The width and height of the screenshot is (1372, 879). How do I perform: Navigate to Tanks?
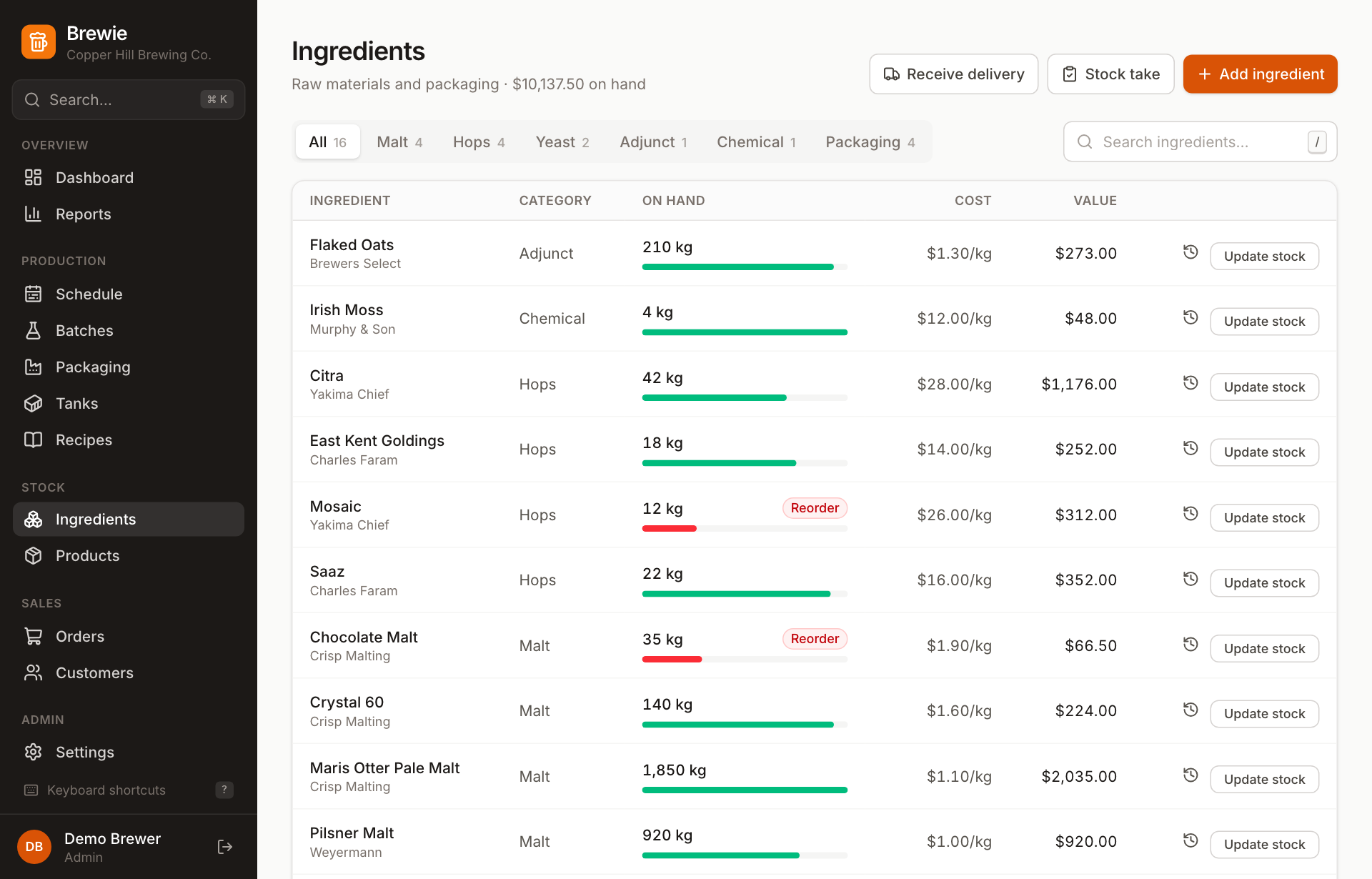pyautogui.click(x=129, y=403)
